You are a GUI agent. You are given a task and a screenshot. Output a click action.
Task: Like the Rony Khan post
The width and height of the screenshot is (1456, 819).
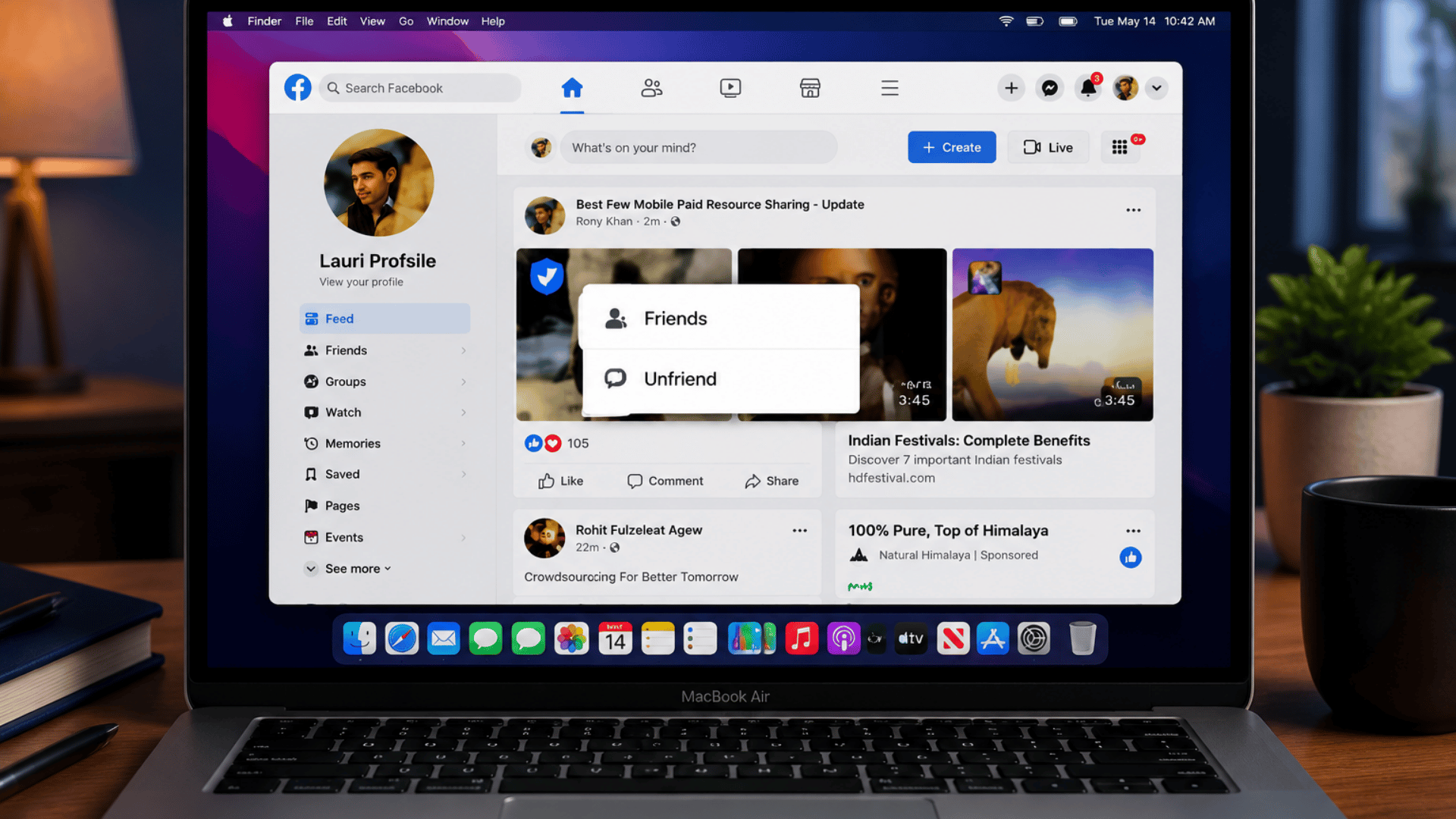pyautogui.click(x=561, y=481)
